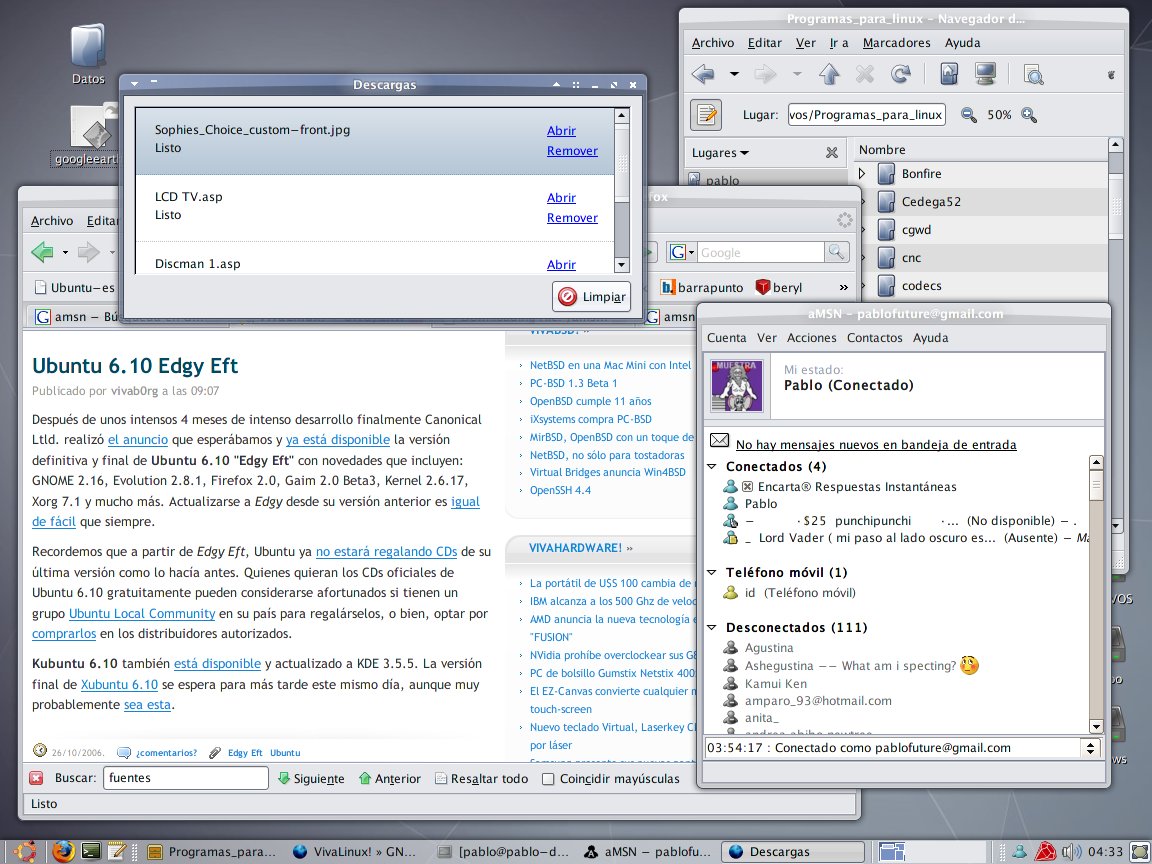Open the Cuenta menu in aMSN
The height and width of the screenshot is (864, 1152).
point(727,338)
